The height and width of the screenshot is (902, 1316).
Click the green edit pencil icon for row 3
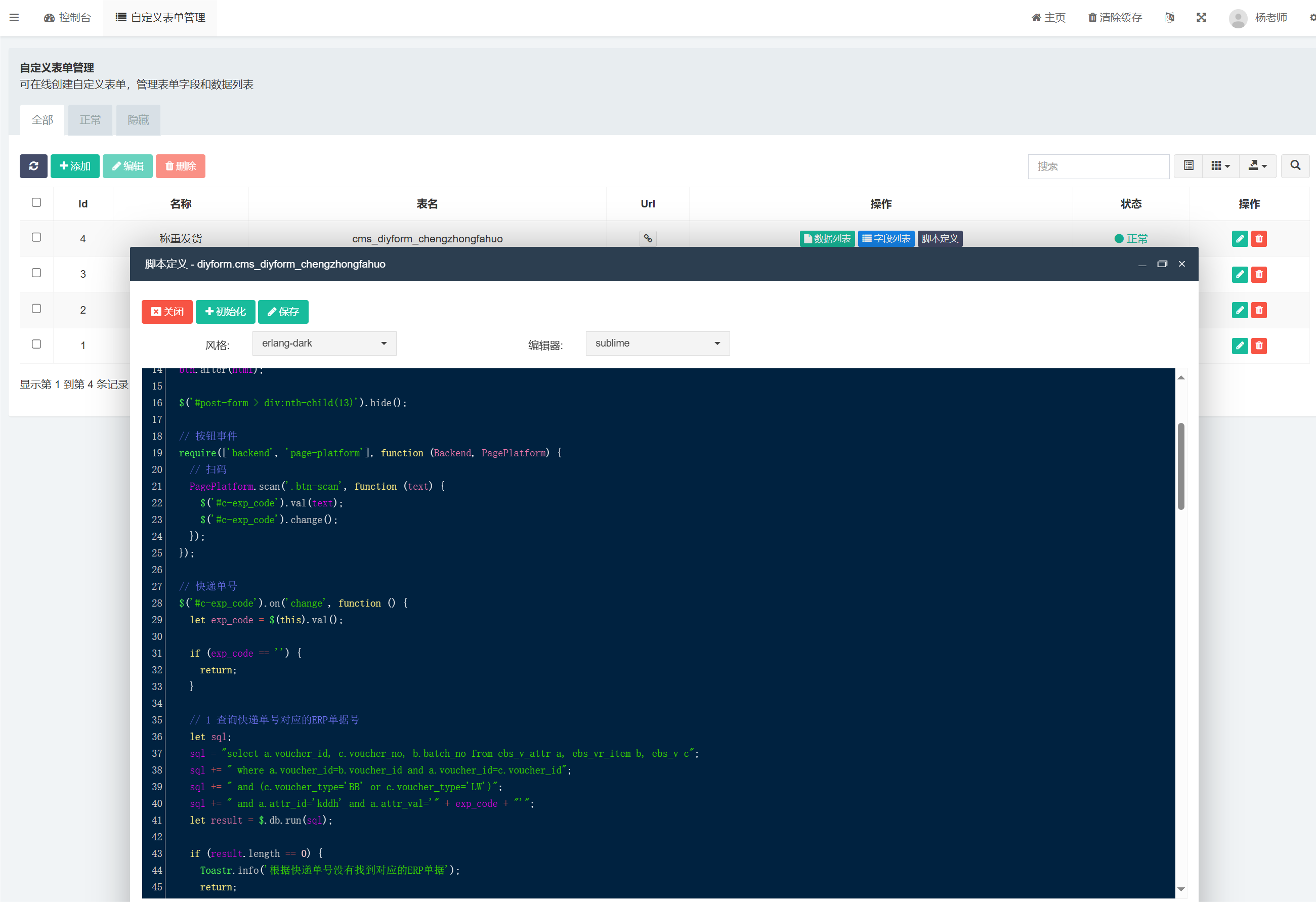1239,274
